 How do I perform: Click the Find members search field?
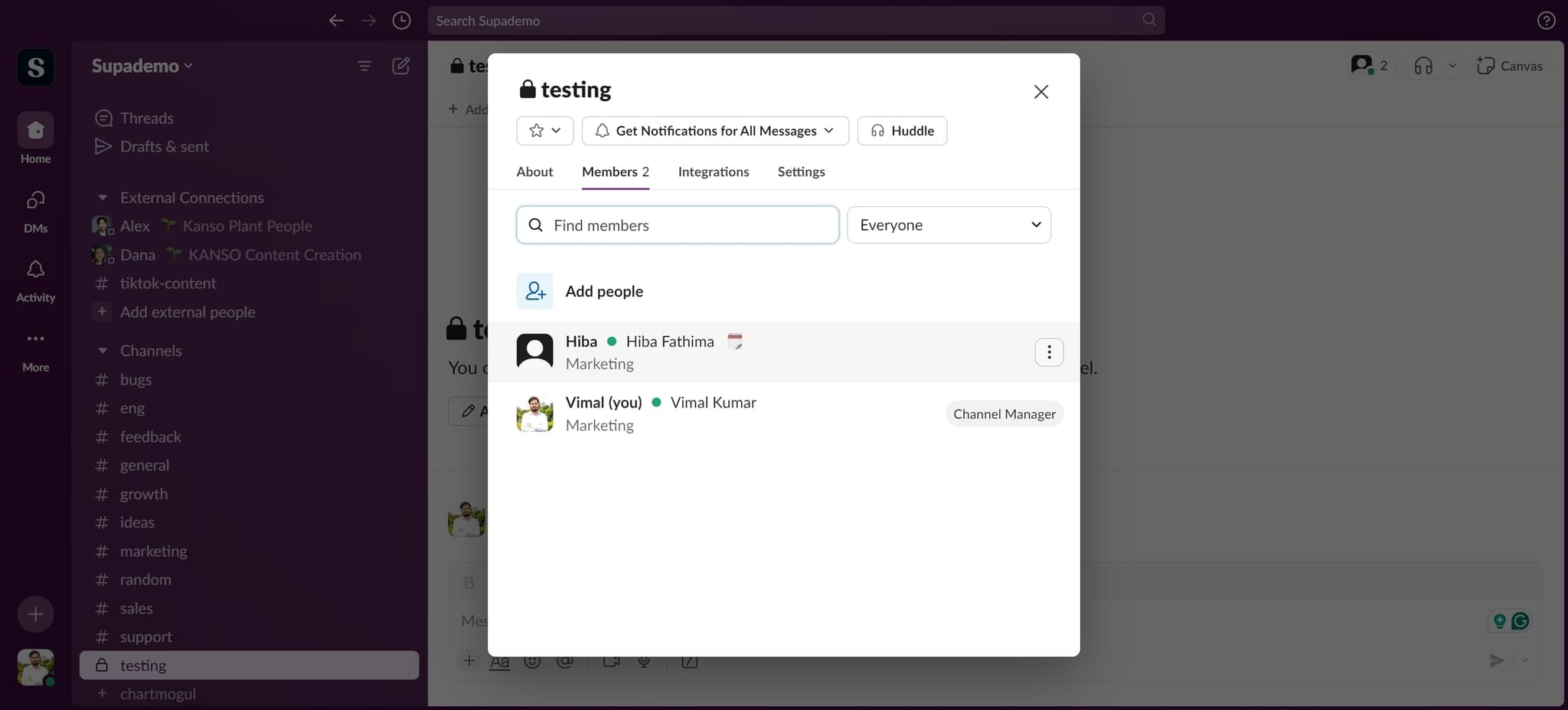coord(689,225)
